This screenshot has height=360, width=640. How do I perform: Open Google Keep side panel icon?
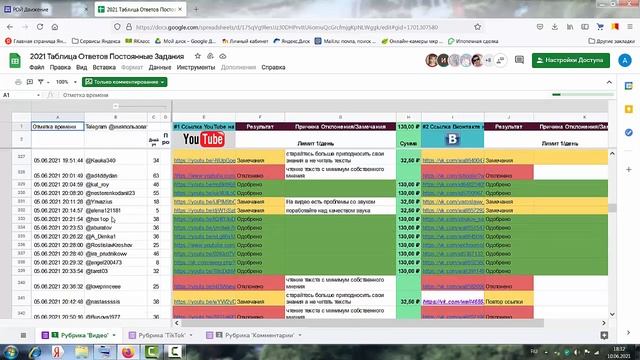[629, 109]
